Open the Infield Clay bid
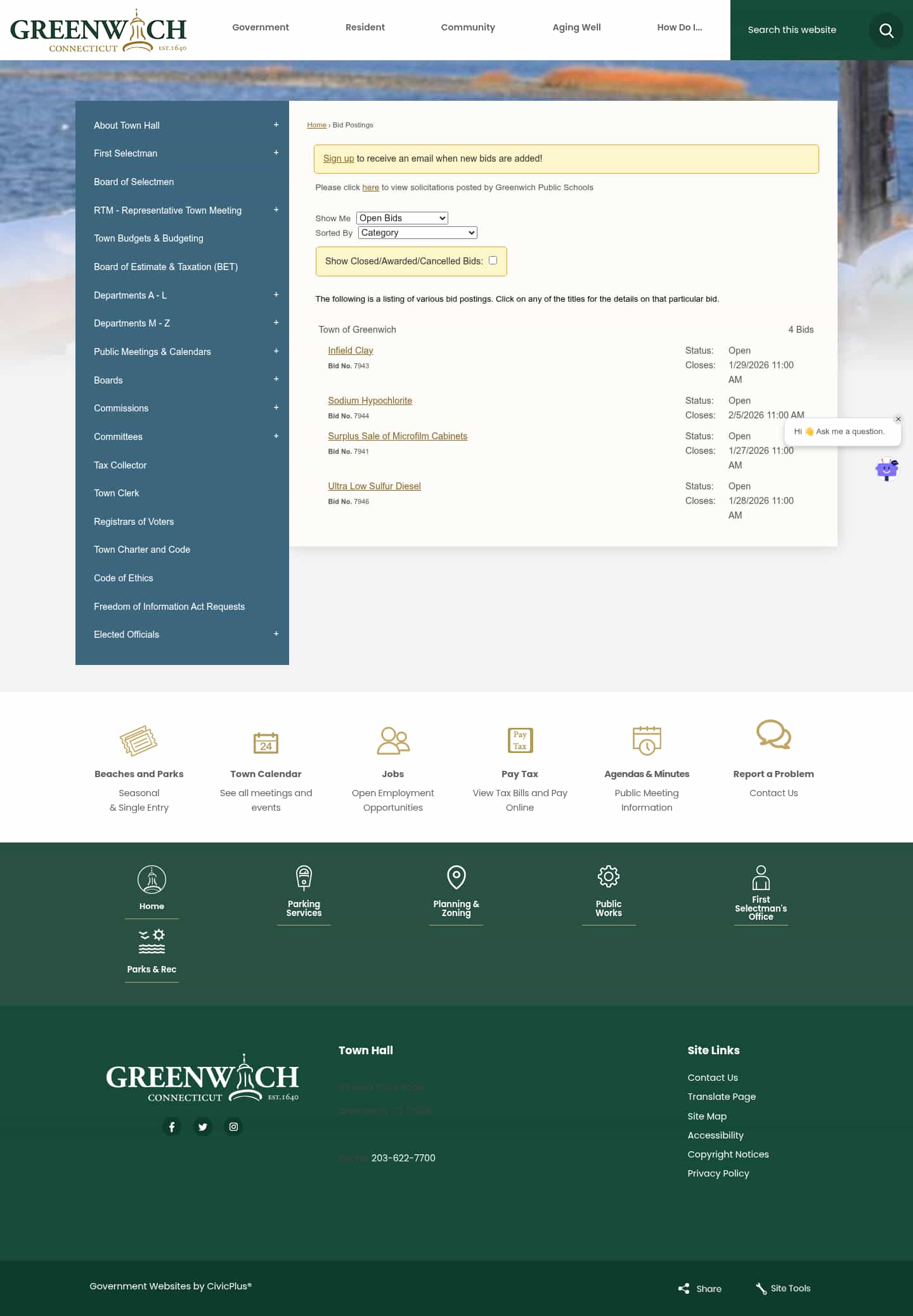The image size is (913, 1316). pyautogui.click(x=351, y=351)
